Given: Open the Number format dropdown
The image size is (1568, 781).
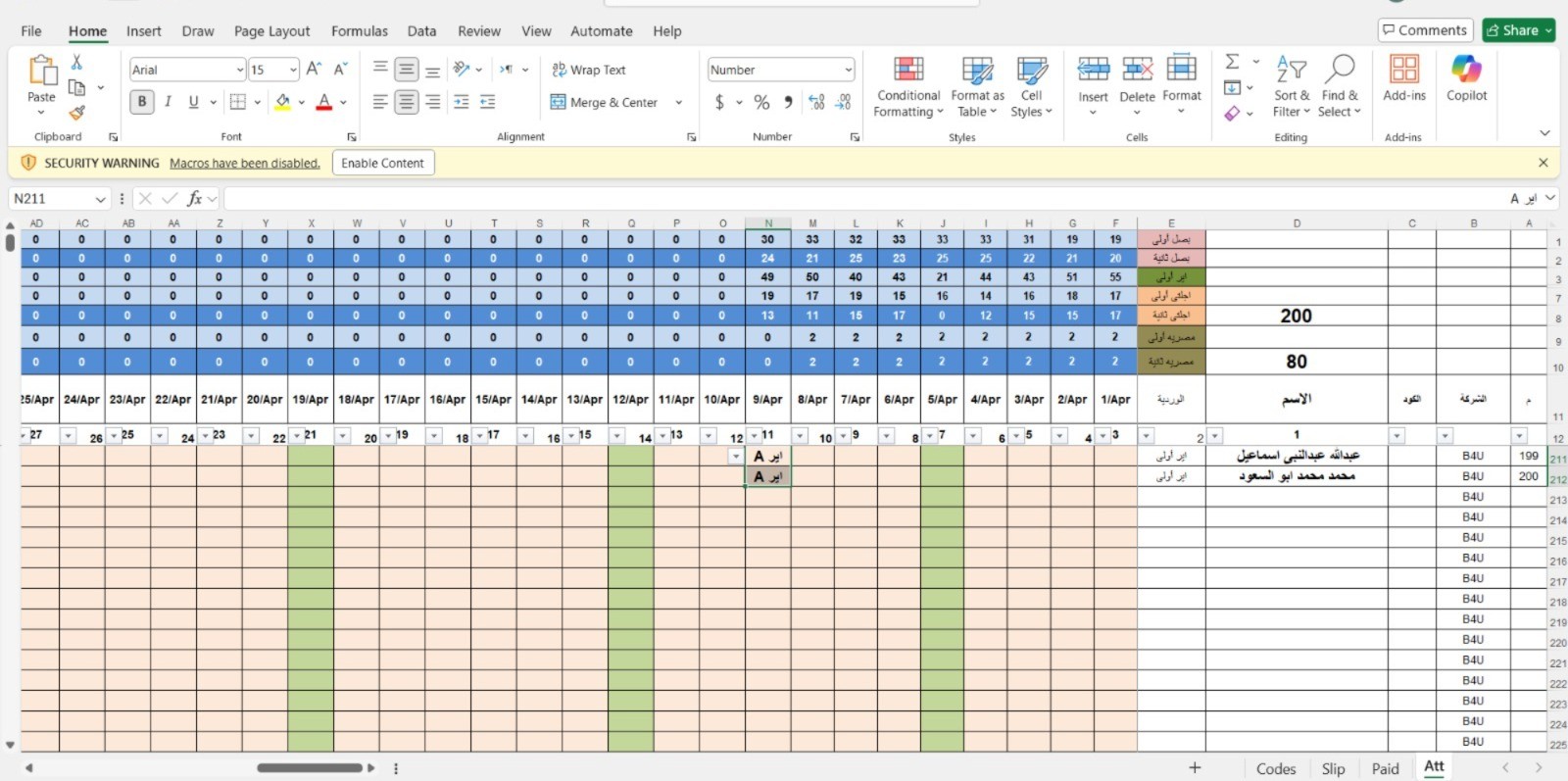Looking at the screenshot, I should pyautogui.click(x=848, y=70).
